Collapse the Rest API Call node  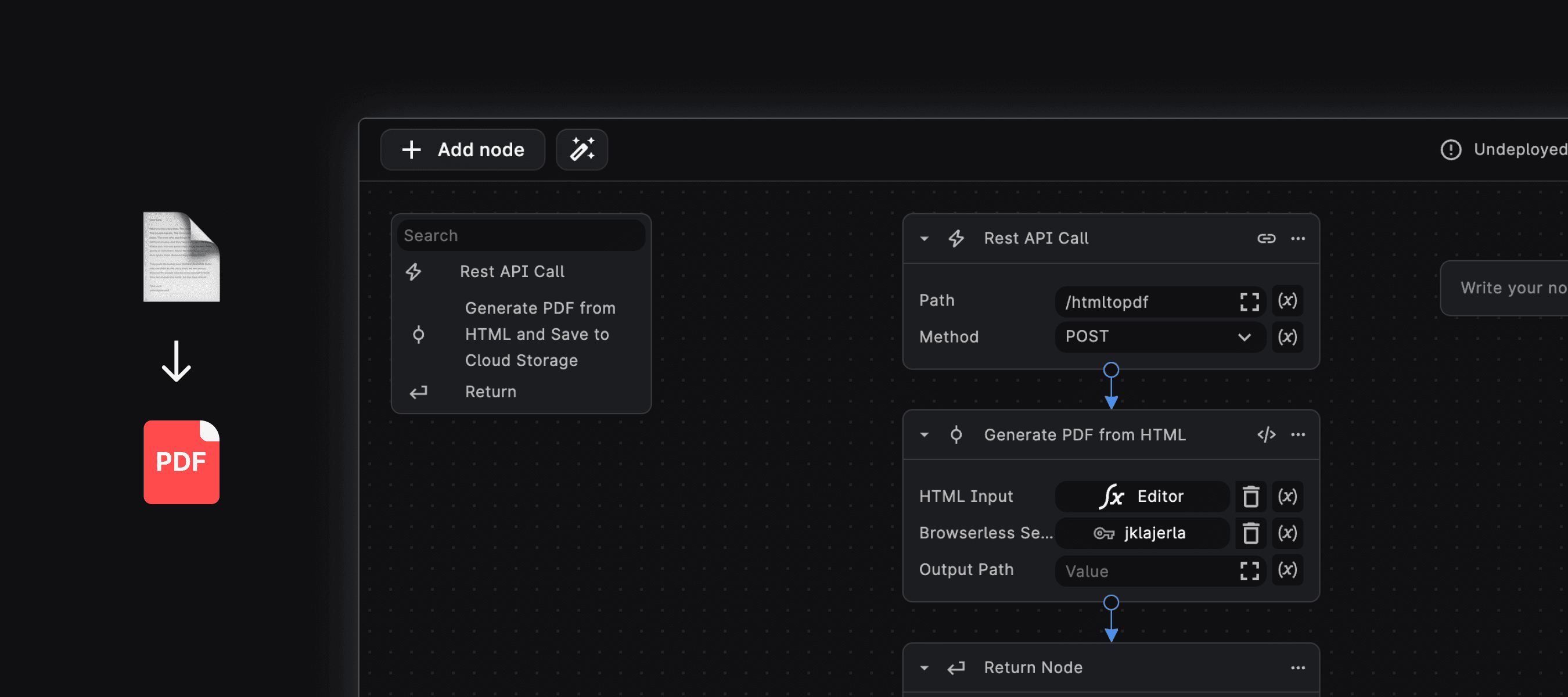924,239
